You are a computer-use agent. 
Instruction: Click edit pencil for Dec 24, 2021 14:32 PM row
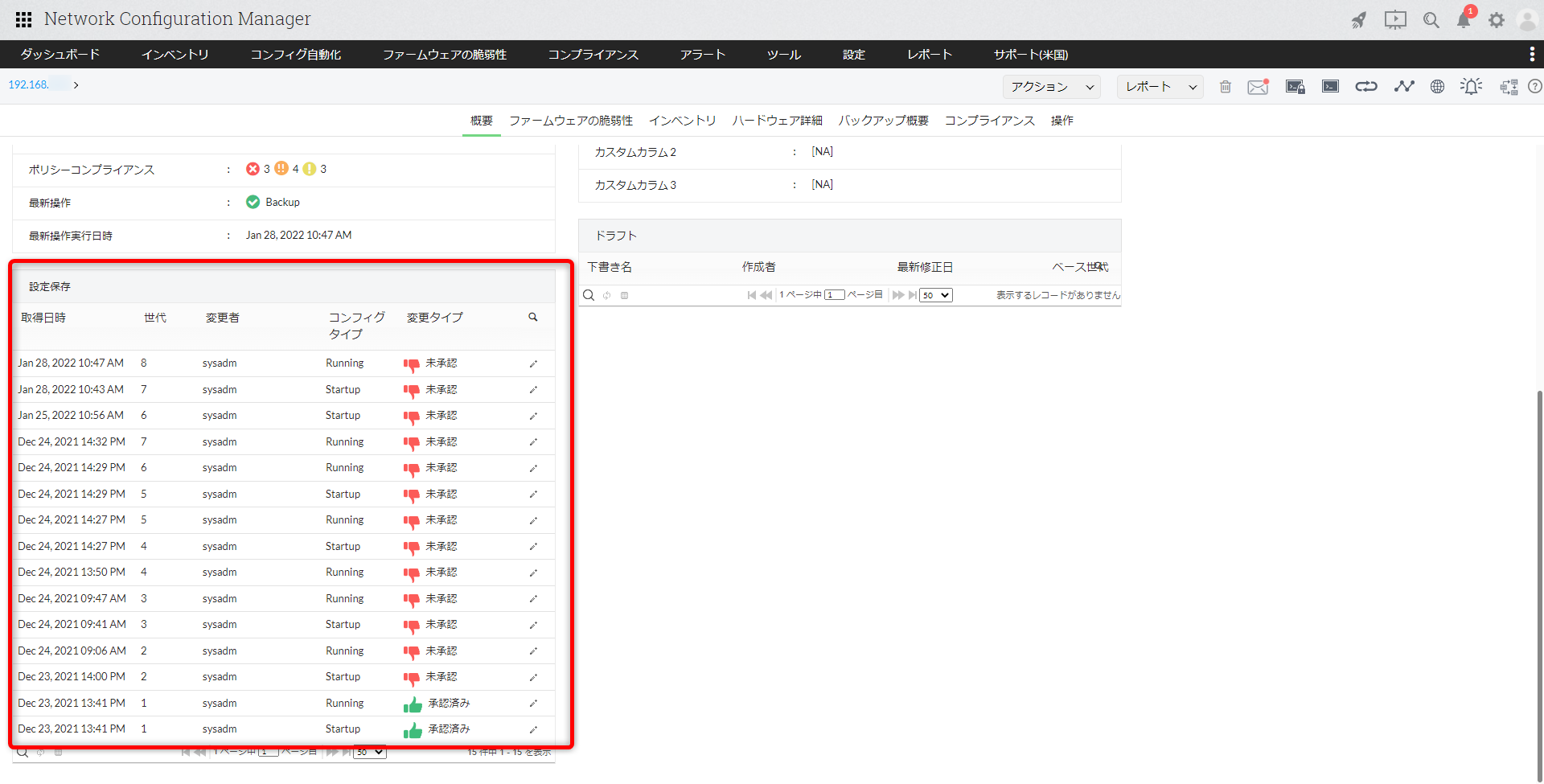pyautogui.click(x=533, y=442)
